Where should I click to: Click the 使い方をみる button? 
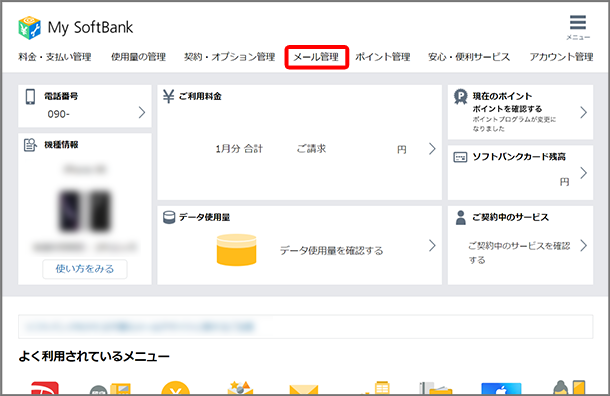pyautogui.click(x=85, y=269)
